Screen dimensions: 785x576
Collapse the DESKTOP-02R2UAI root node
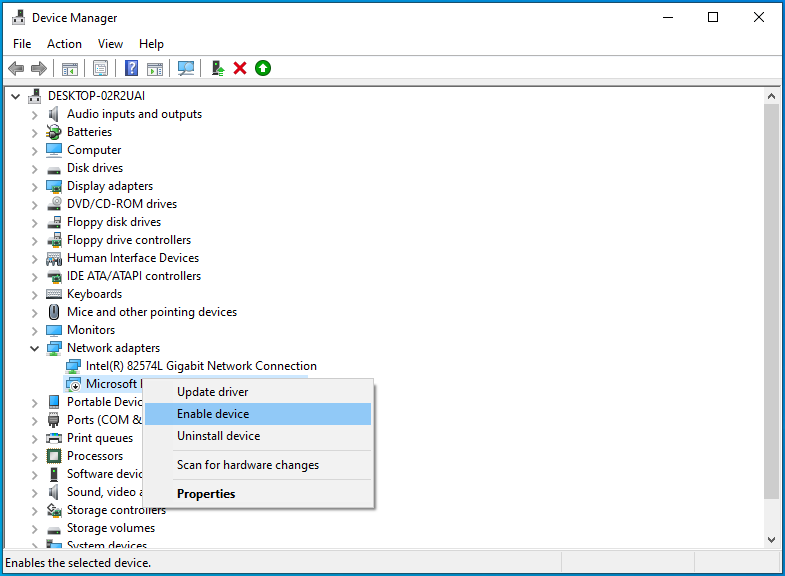[16, 96]
